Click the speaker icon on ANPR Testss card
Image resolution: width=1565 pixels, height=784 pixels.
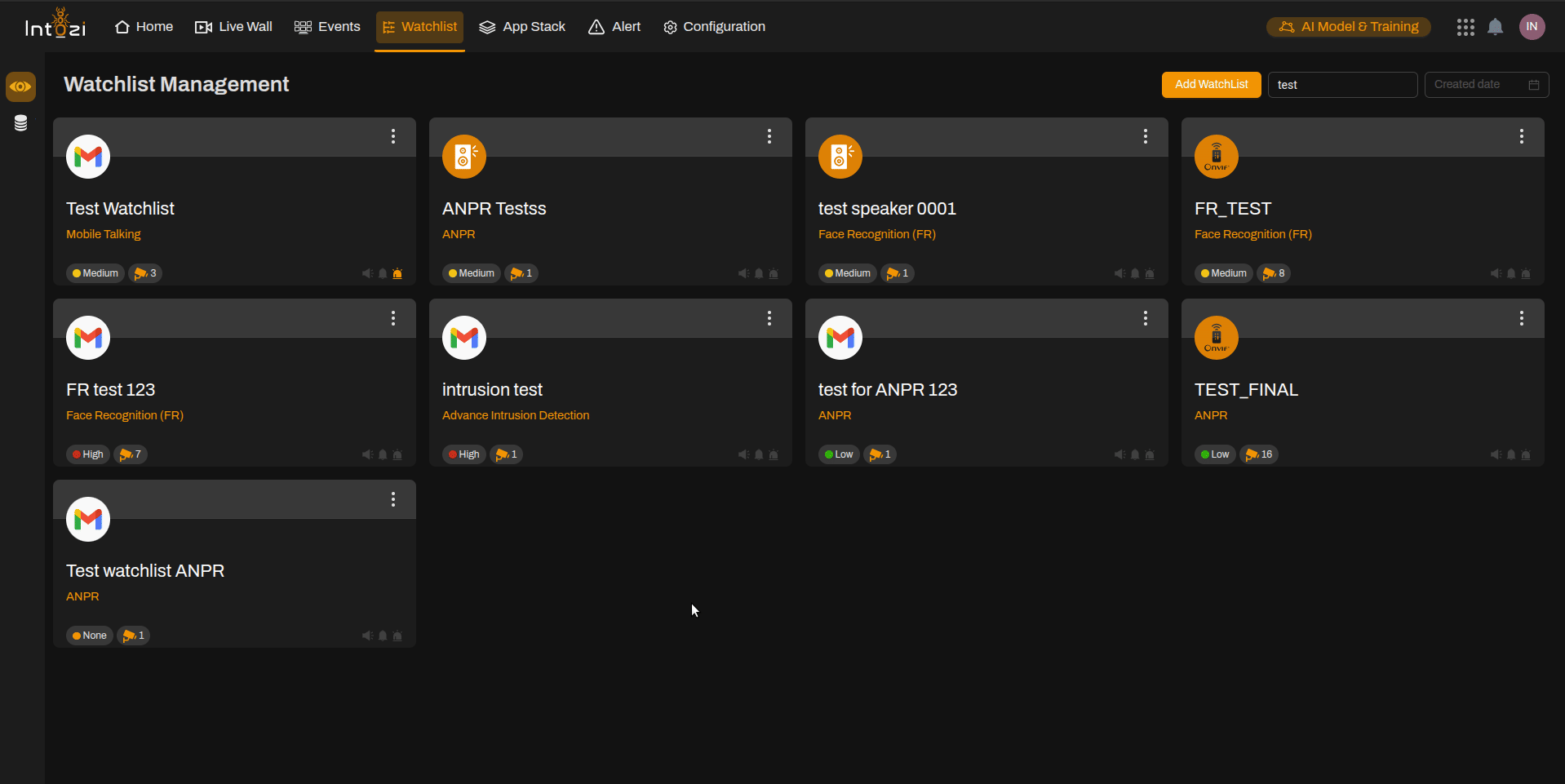click(463, 157)
